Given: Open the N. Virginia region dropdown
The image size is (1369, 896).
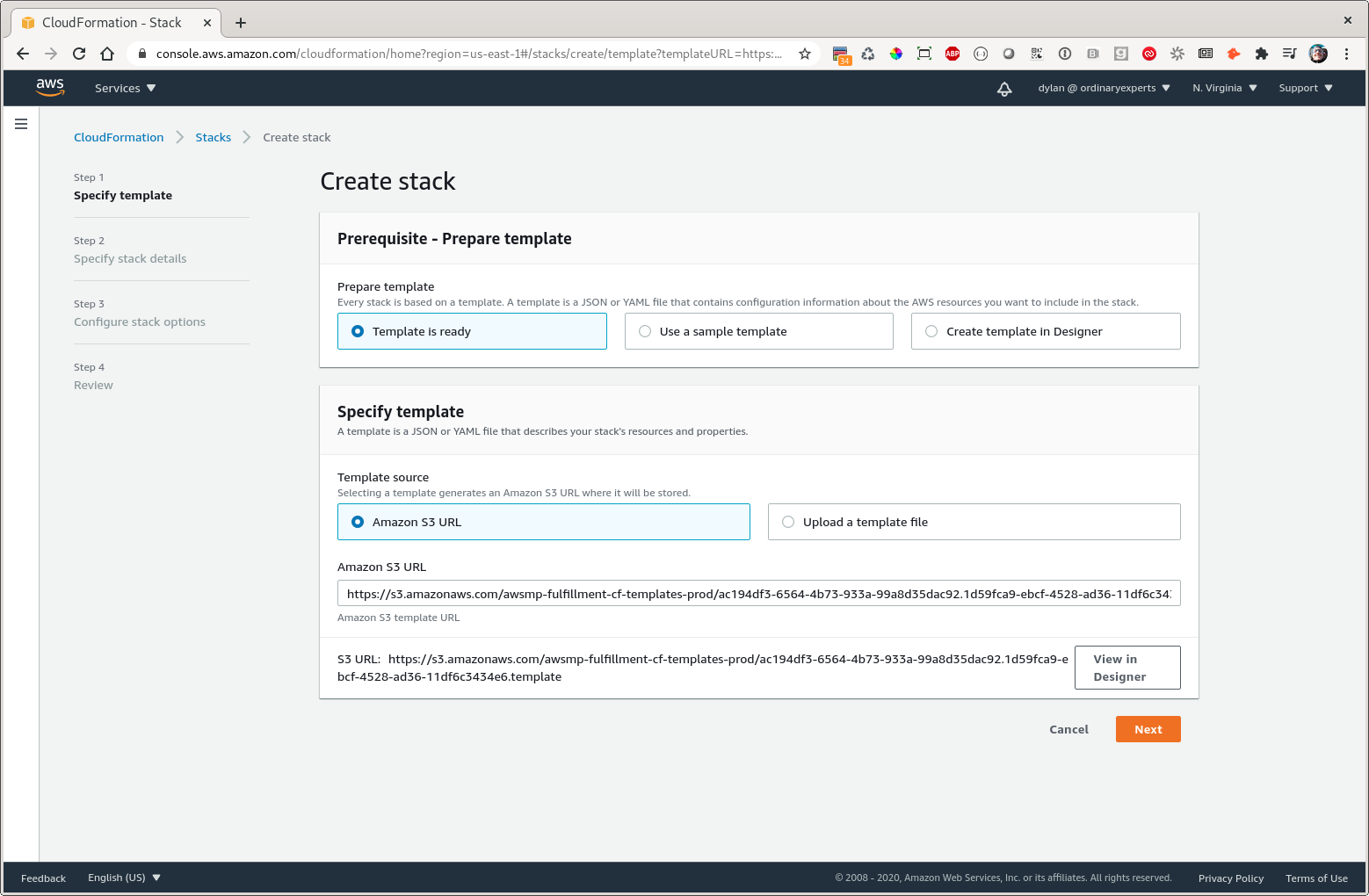Looking at the screenshot, I should tap(1224, 88).
